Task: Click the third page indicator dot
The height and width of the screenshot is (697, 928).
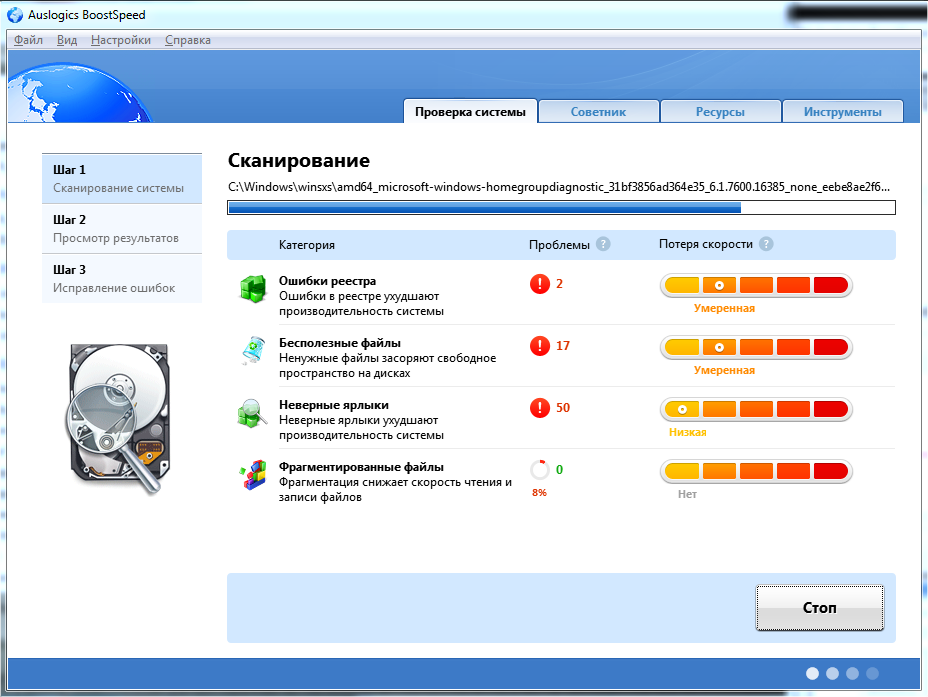Action: click(x=852, y=673)
